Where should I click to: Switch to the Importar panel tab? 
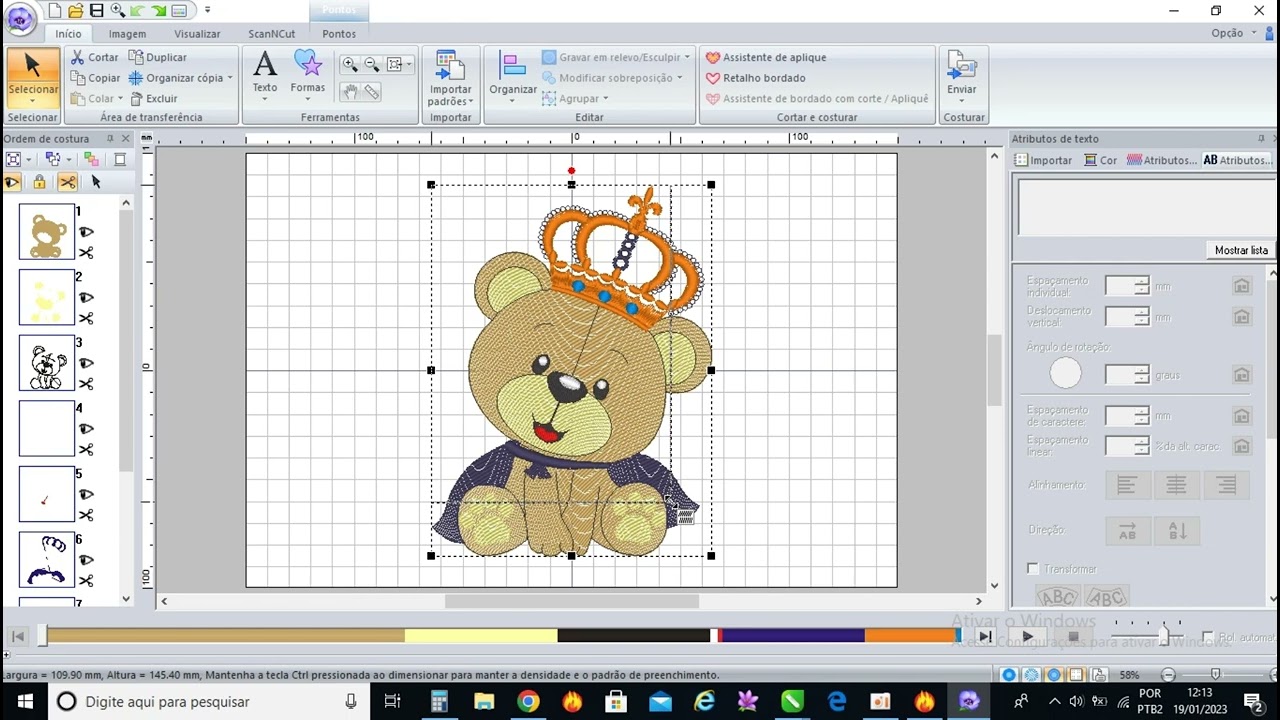pyautogui.click(x=1043, y=160)
